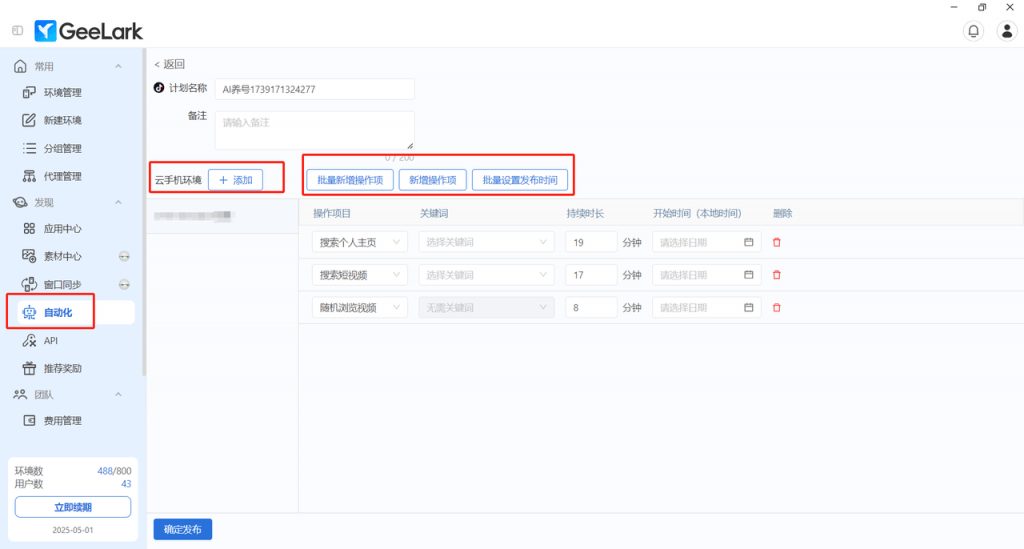Image resolution: width=1024 pixels, height=549 pixels.
Task: Click the notification bell icon
Action: (973, 31)
